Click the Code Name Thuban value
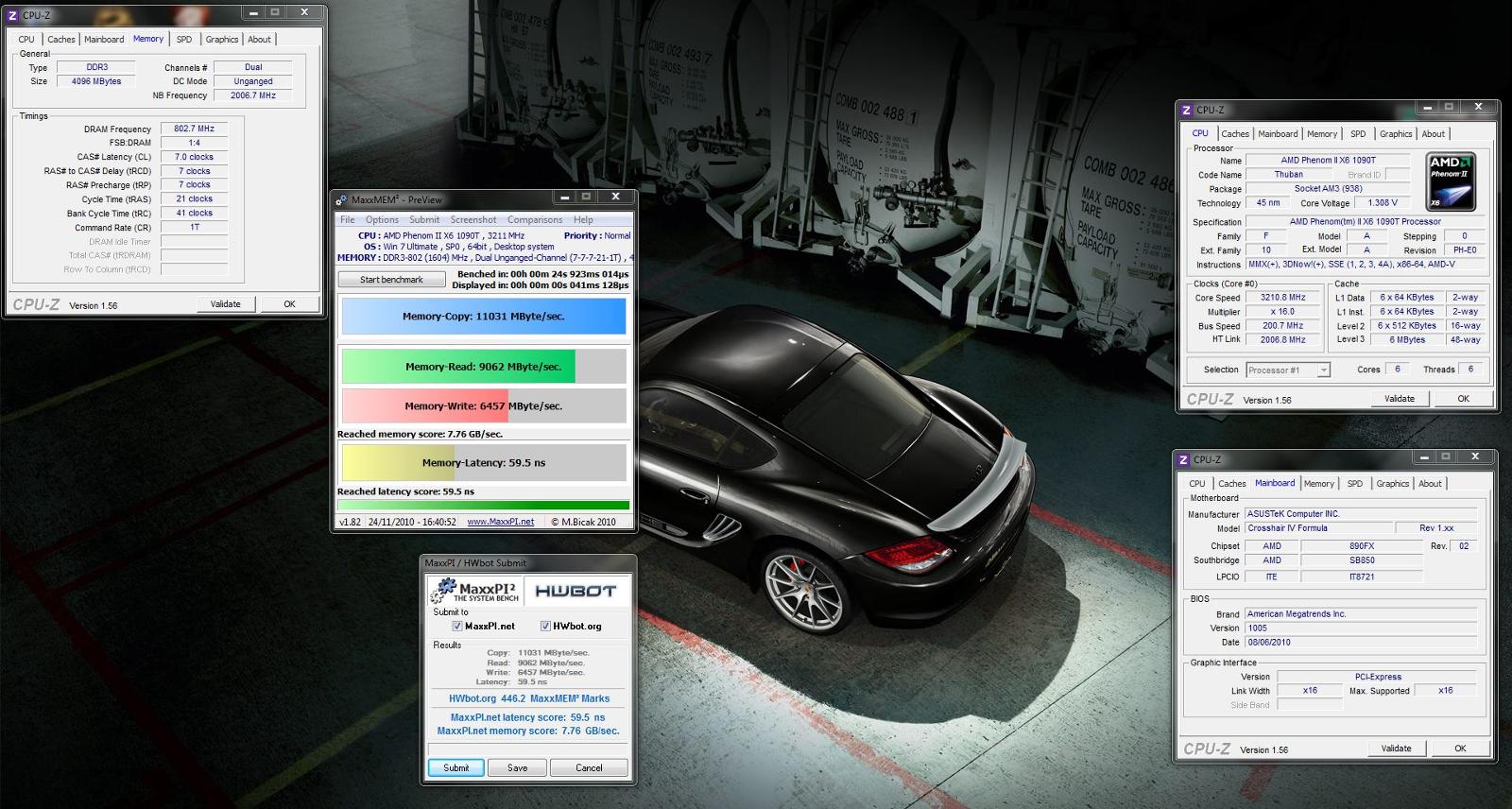 1289,174
